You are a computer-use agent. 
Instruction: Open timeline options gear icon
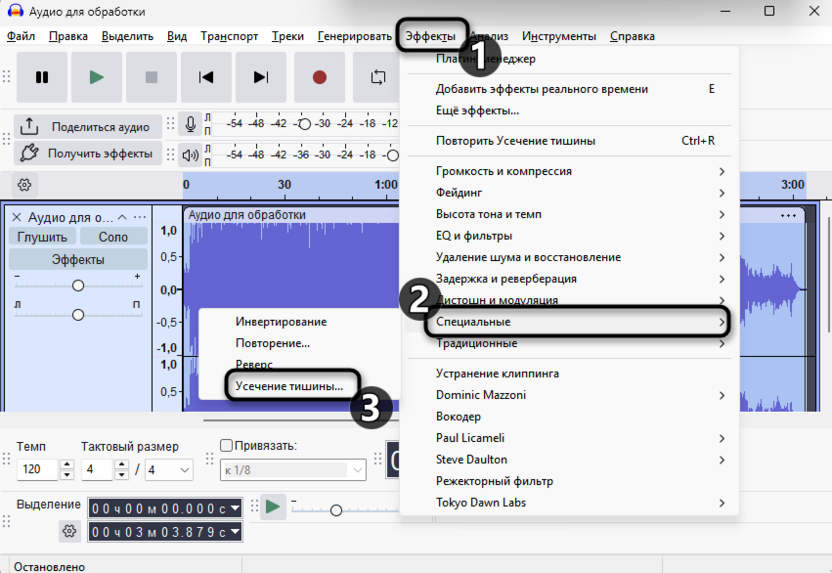(x=24, y=185)
